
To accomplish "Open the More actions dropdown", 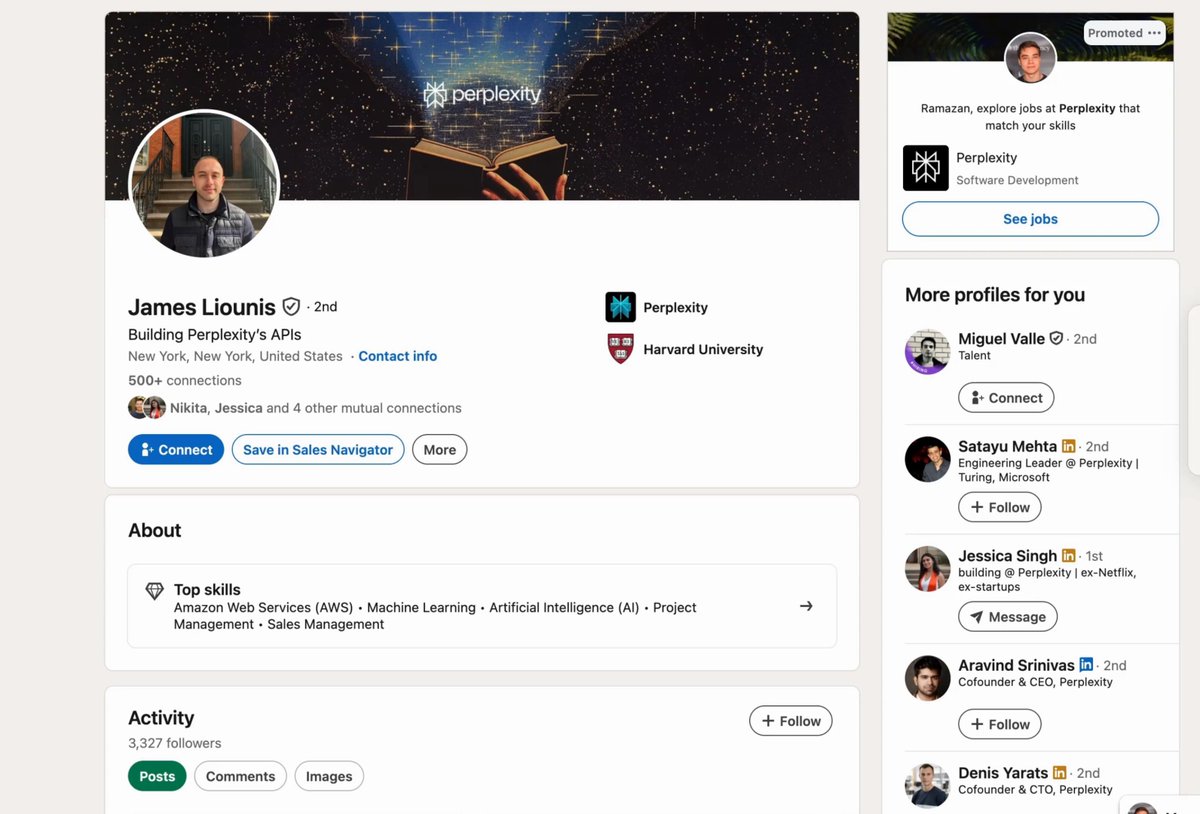I will click(x=439, y=450).
